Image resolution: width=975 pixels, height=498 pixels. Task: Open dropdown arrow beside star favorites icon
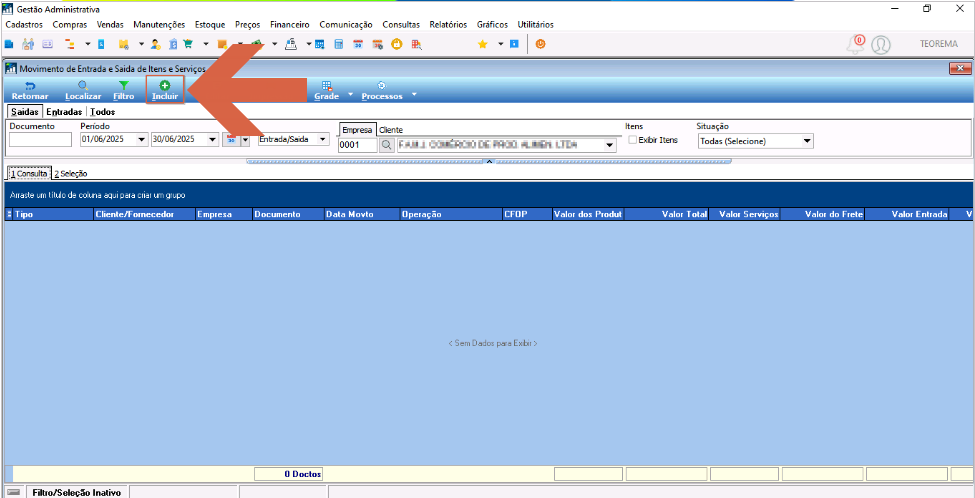coord(500,44)
